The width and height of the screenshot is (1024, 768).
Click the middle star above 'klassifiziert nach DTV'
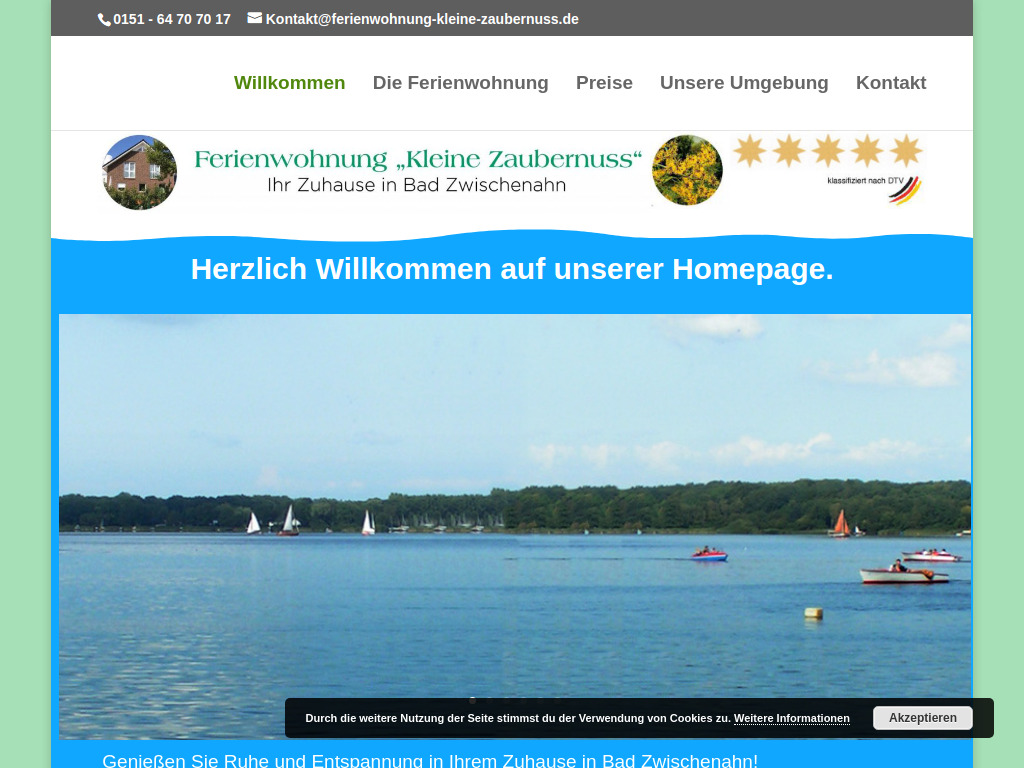(x=826, y=149)
